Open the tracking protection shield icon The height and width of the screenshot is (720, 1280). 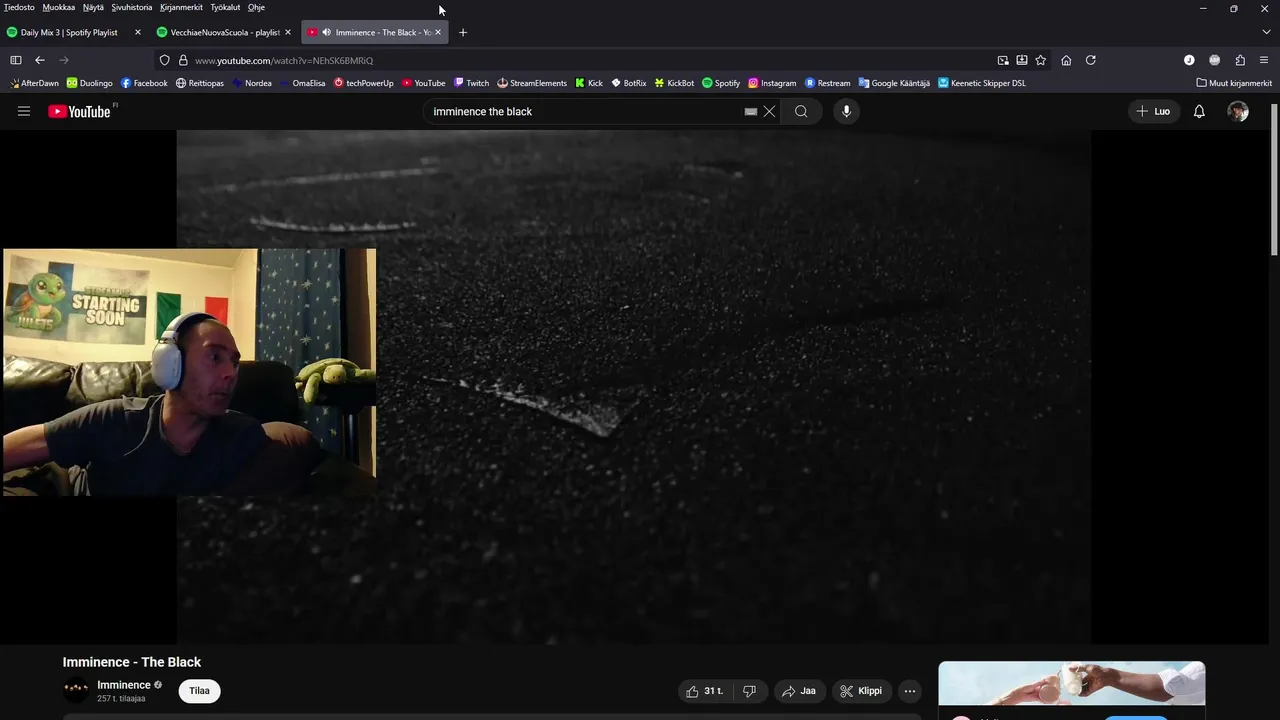(x=165, y=60)
